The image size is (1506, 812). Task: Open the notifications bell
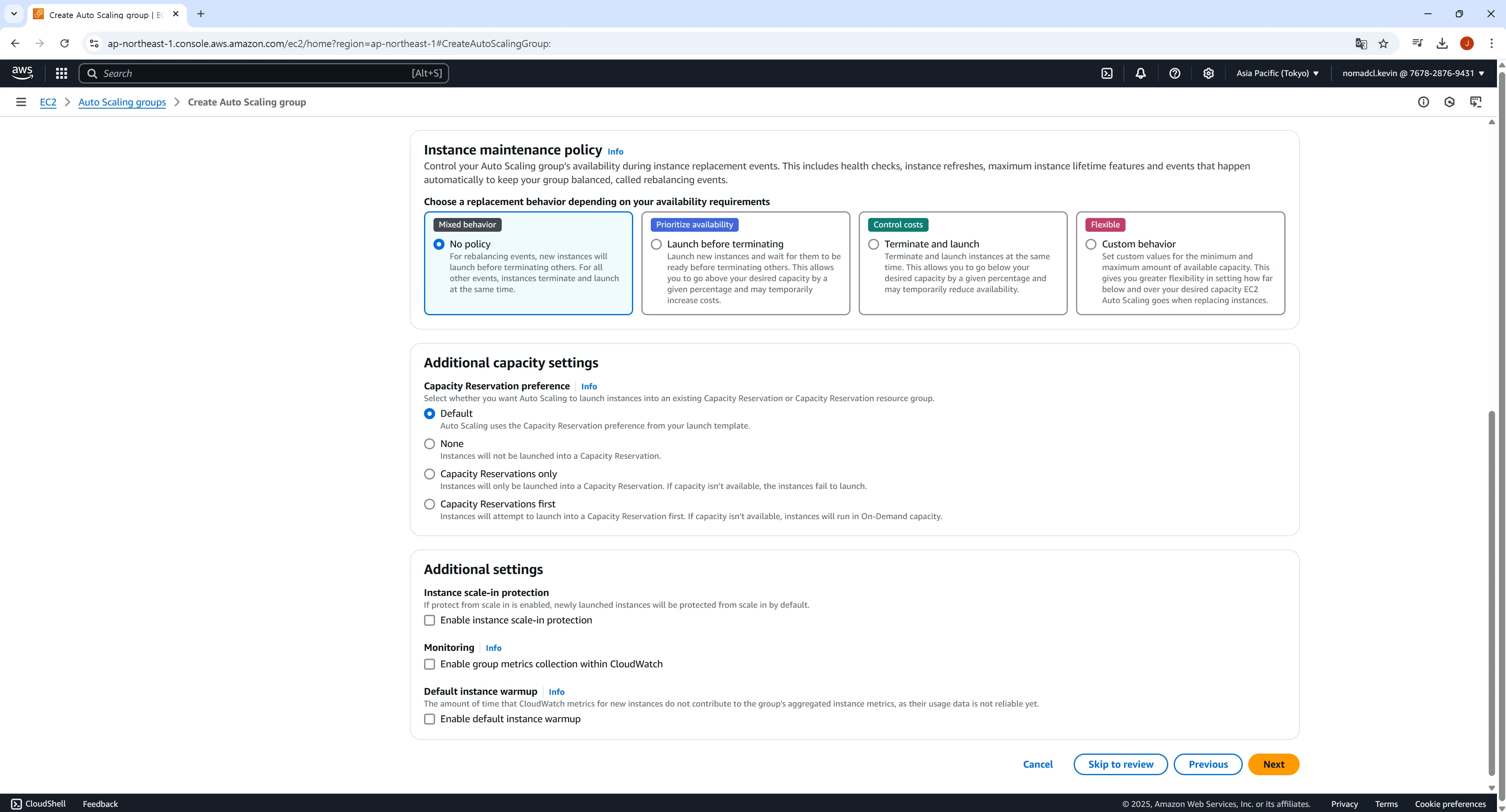1141,73
